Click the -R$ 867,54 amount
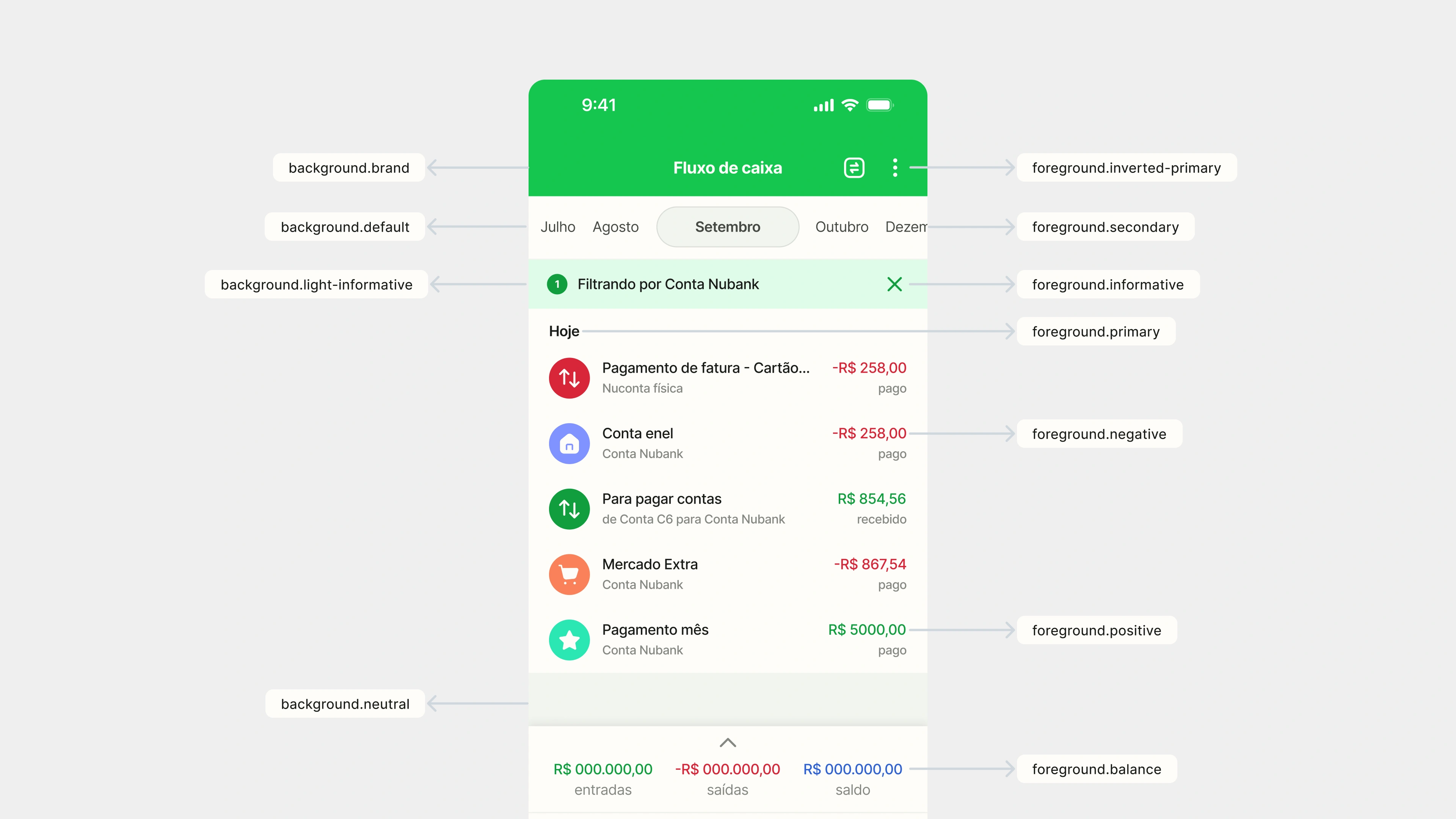The image size is (1456, 819). coord(870,565)
